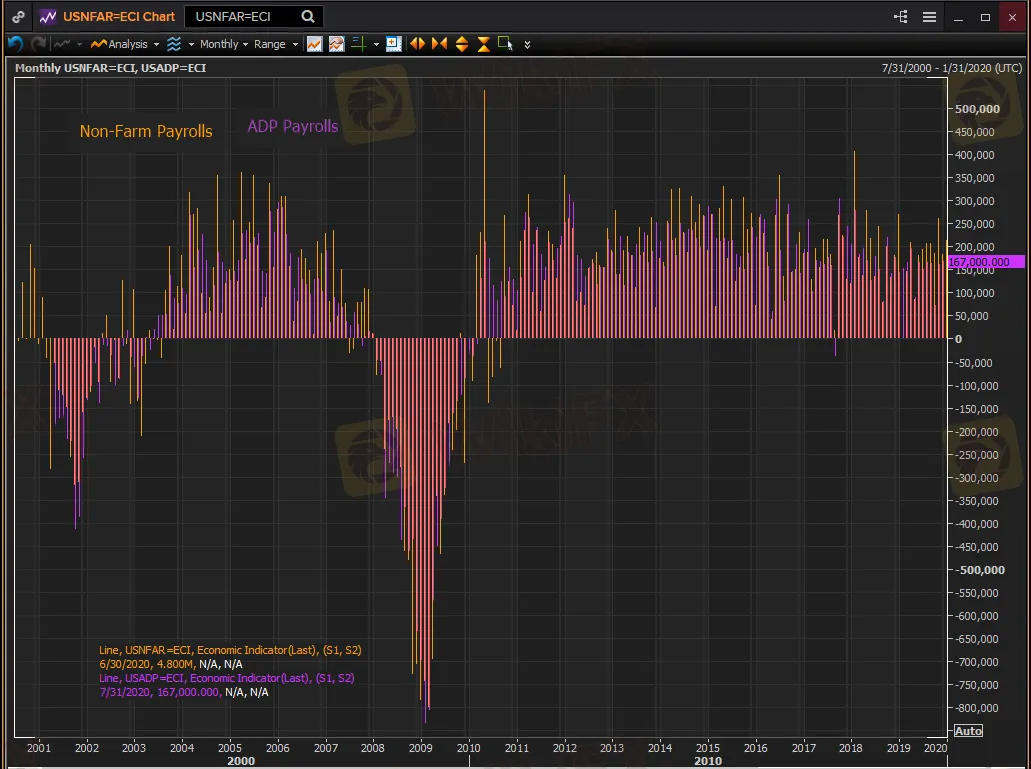This screenshot has height=769, width=1031.
Task: Toggle the Auto scale button
Action: pyautogui.click(x=967, y=731)
